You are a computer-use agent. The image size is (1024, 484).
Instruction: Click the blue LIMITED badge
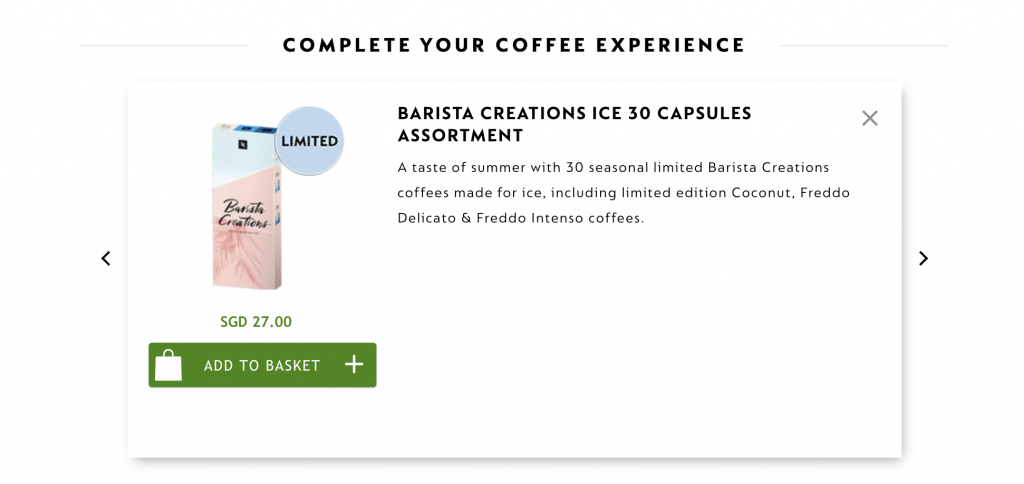[x=309, y=141]
